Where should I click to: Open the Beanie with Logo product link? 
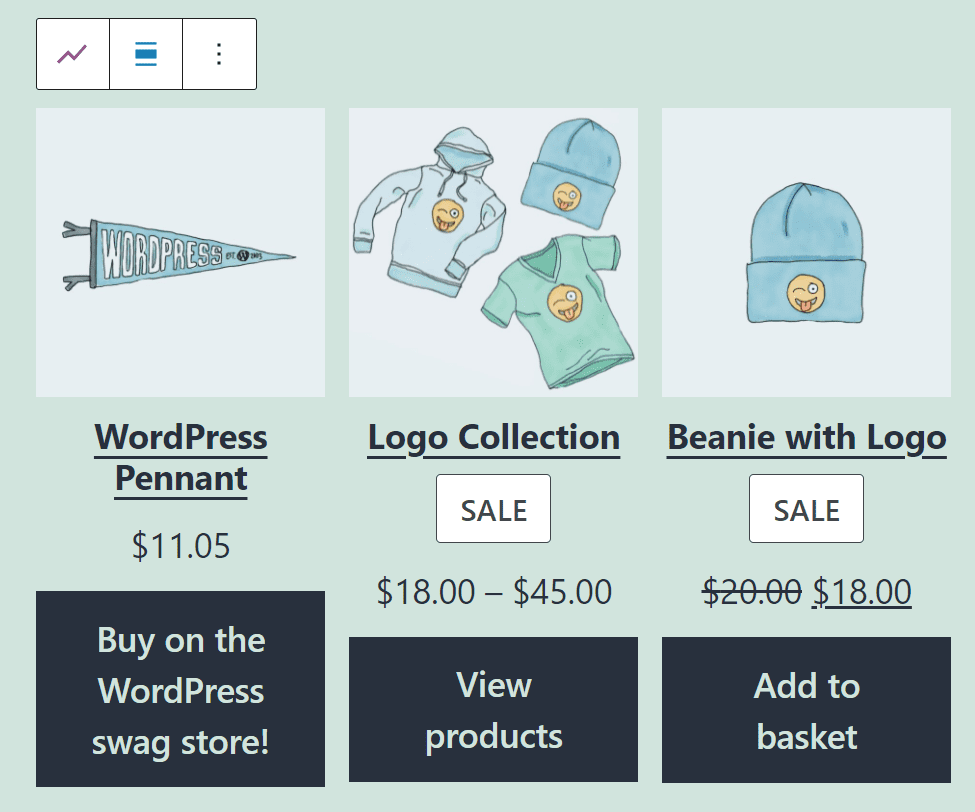coord(806,437)
